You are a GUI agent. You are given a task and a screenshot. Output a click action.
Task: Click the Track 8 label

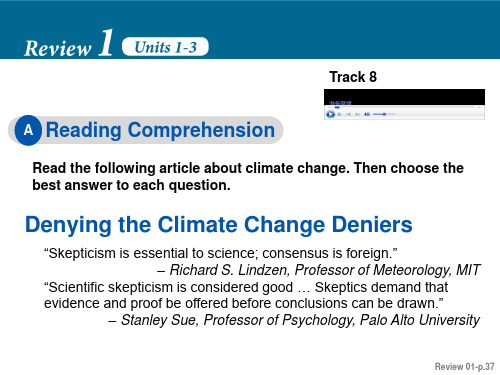click(353, 77)
